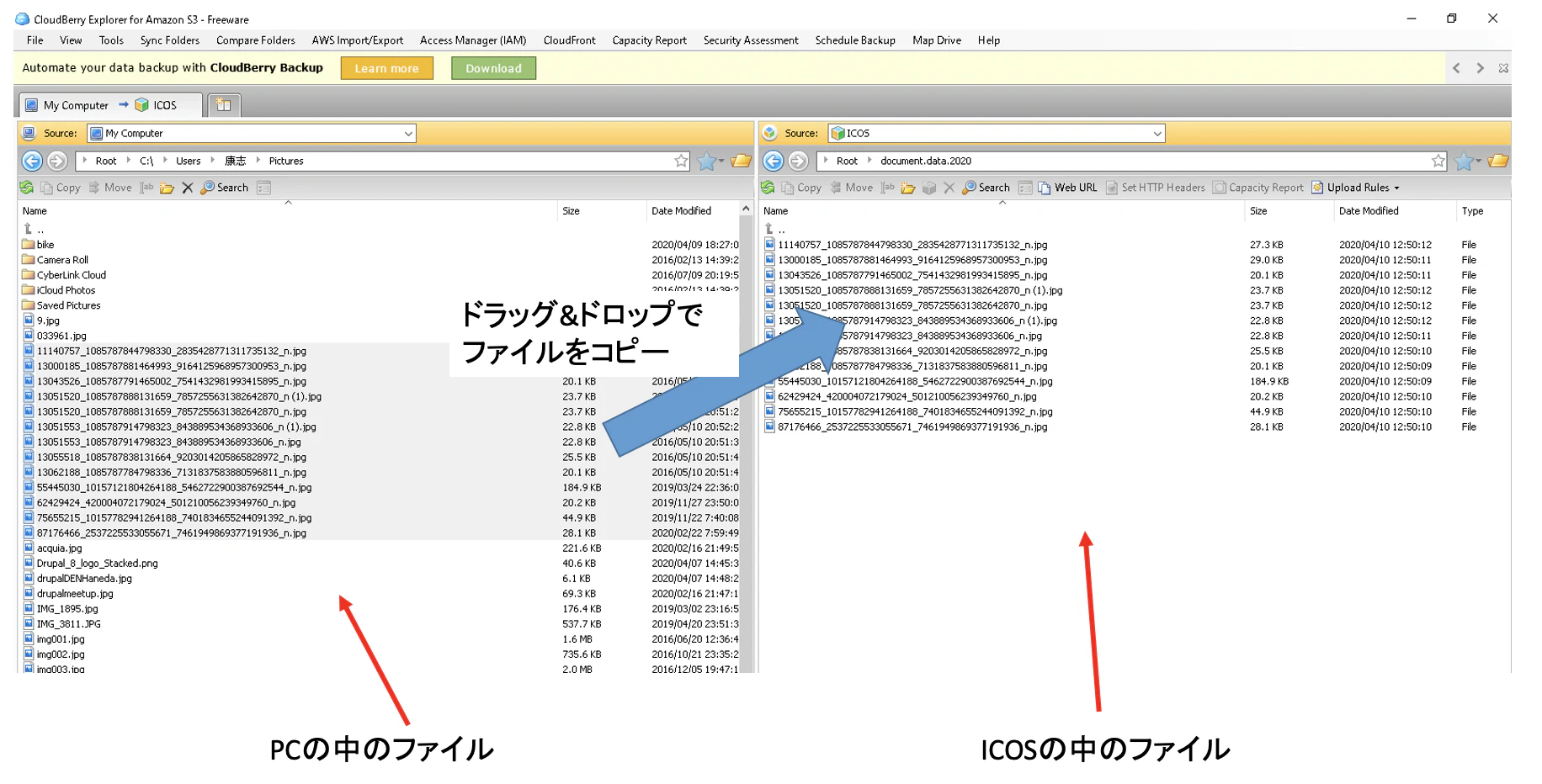This screenshot has height=784, width=1542.
Task: Create new folder in left pane
Action: pyautogui.click(x=167, y=188)
